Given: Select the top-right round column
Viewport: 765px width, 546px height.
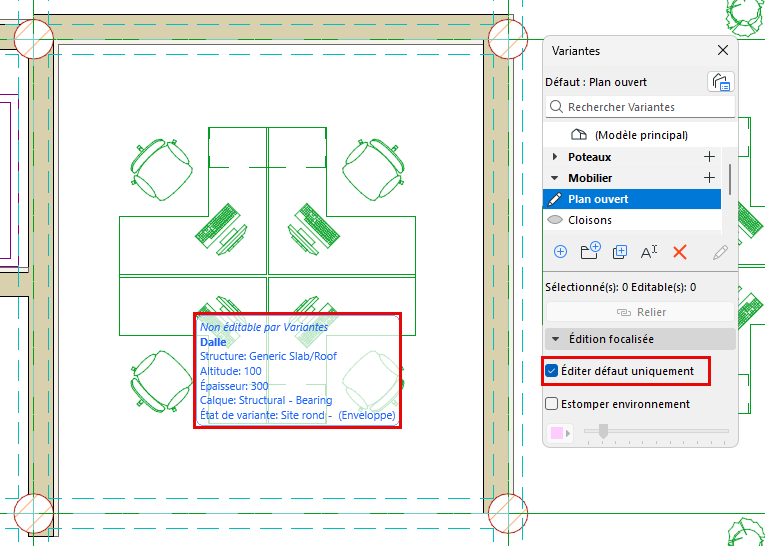Looking at the screenshot, I should tap(508, 39).
